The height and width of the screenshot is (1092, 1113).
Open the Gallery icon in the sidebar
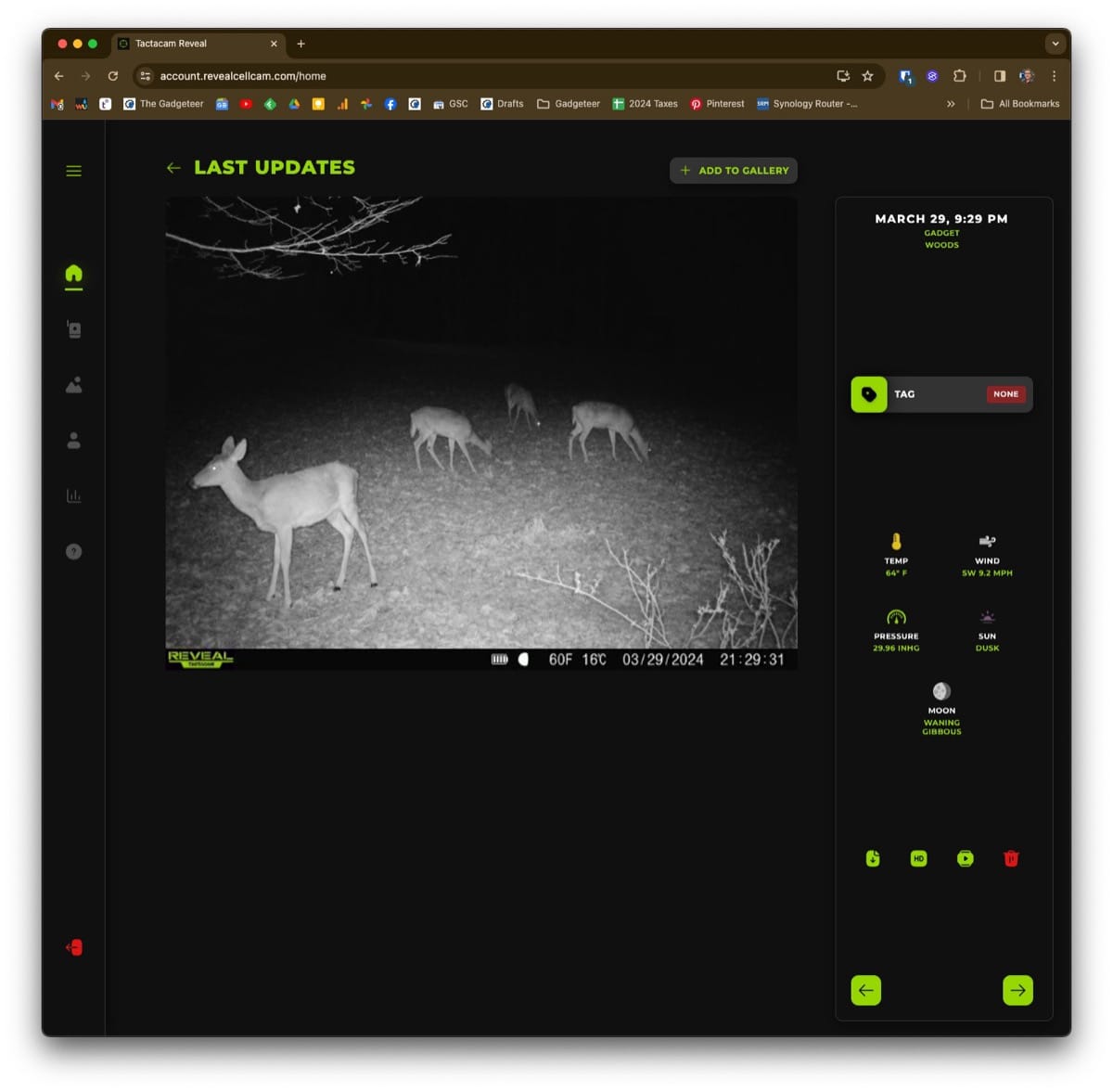pyautogui.click(x=74, y=384)
